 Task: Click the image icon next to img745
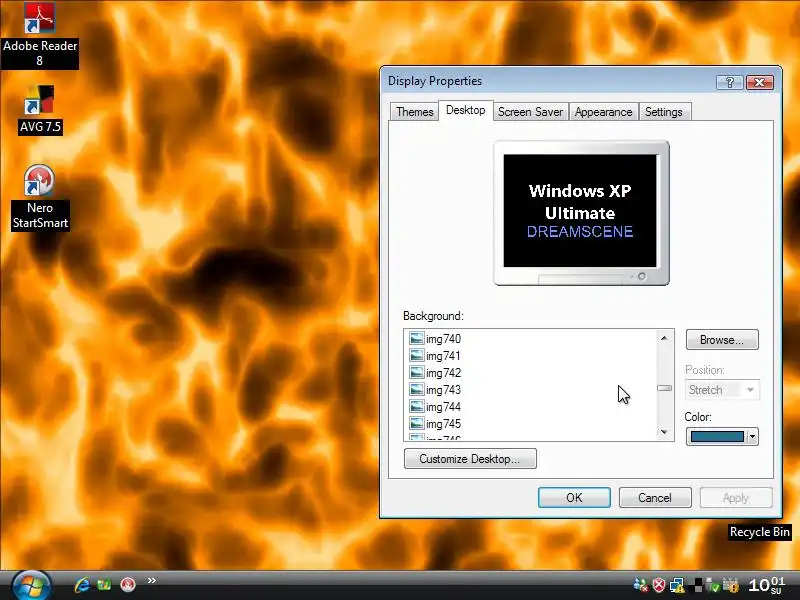(416, 423)
